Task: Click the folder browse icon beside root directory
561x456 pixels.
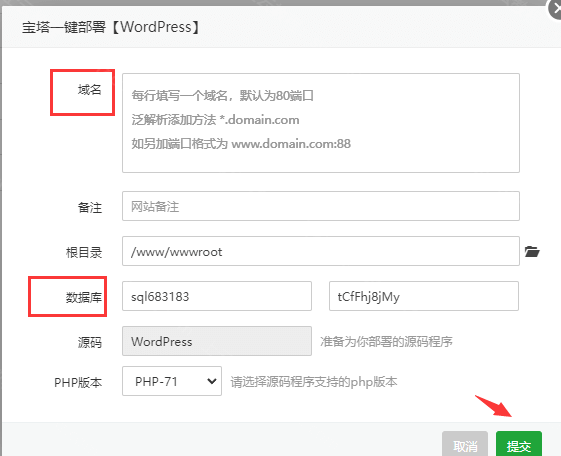Action: pyautogui.click(x=532, y=251)
